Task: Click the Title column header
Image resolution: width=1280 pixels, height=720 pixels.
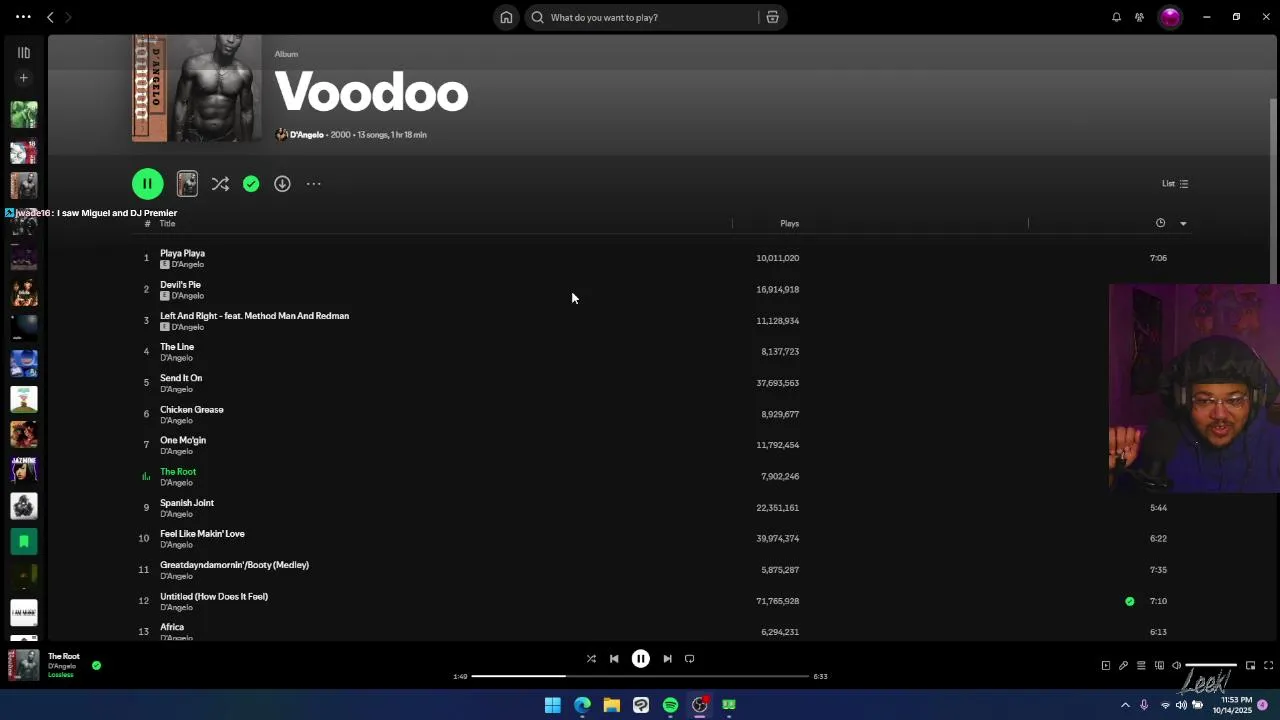Action: click(167, 224)
